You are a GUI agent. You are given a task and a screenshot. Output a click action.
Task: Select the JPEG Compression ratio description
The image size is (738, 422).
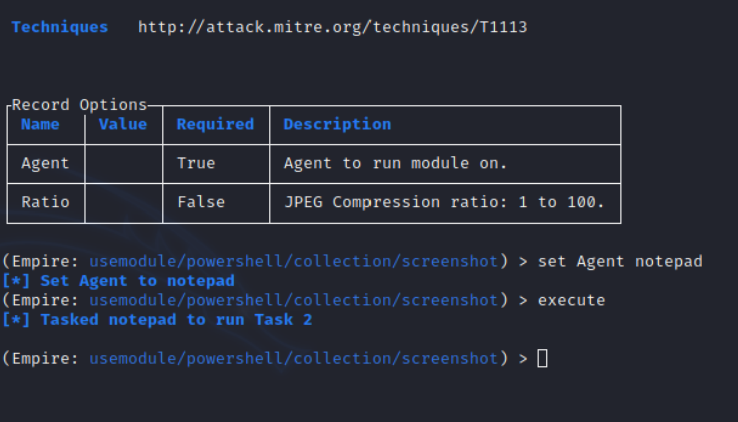tap(444, 202)
